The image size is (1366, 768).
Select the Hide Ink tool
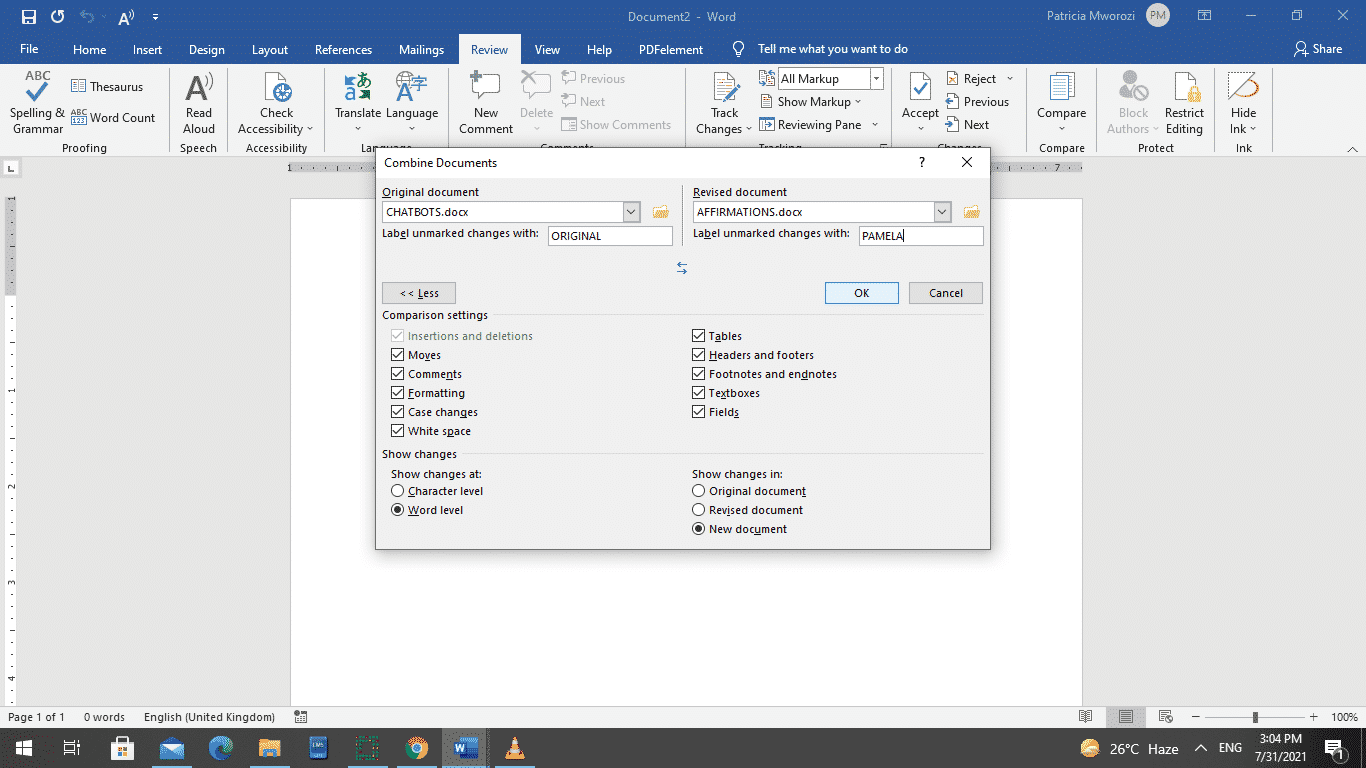coord(1242,103)
